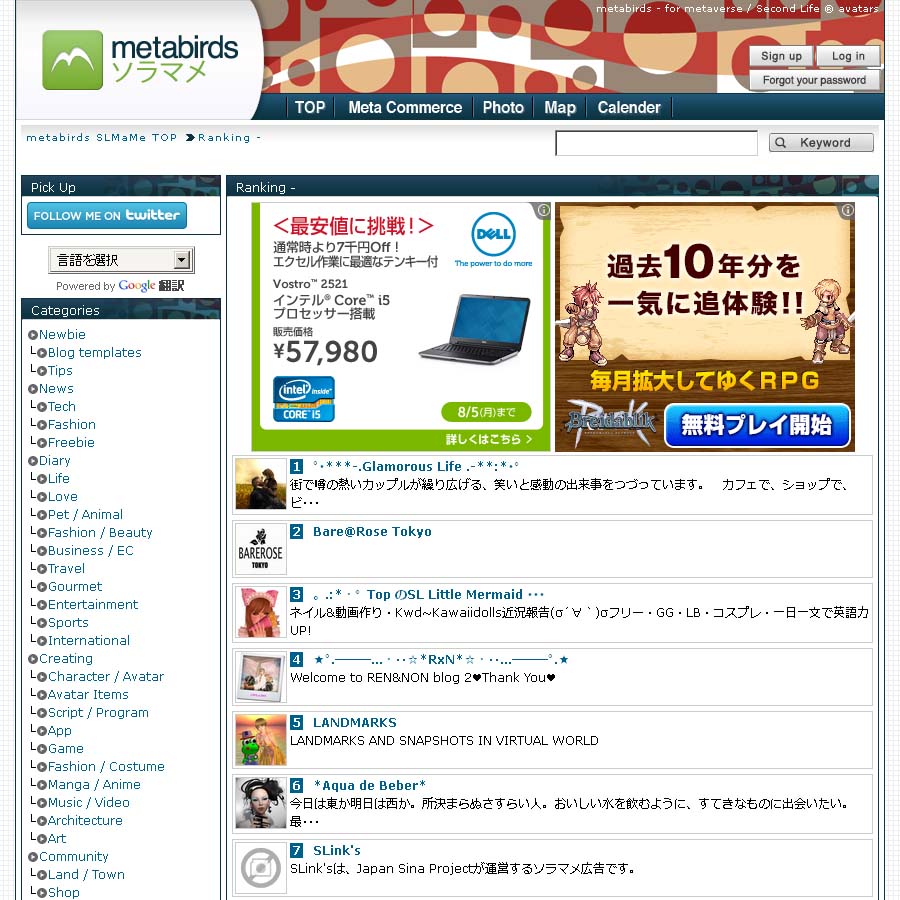The image size is (900, 900).
Task: Select the Land / Town category
Action: [86, 875]
